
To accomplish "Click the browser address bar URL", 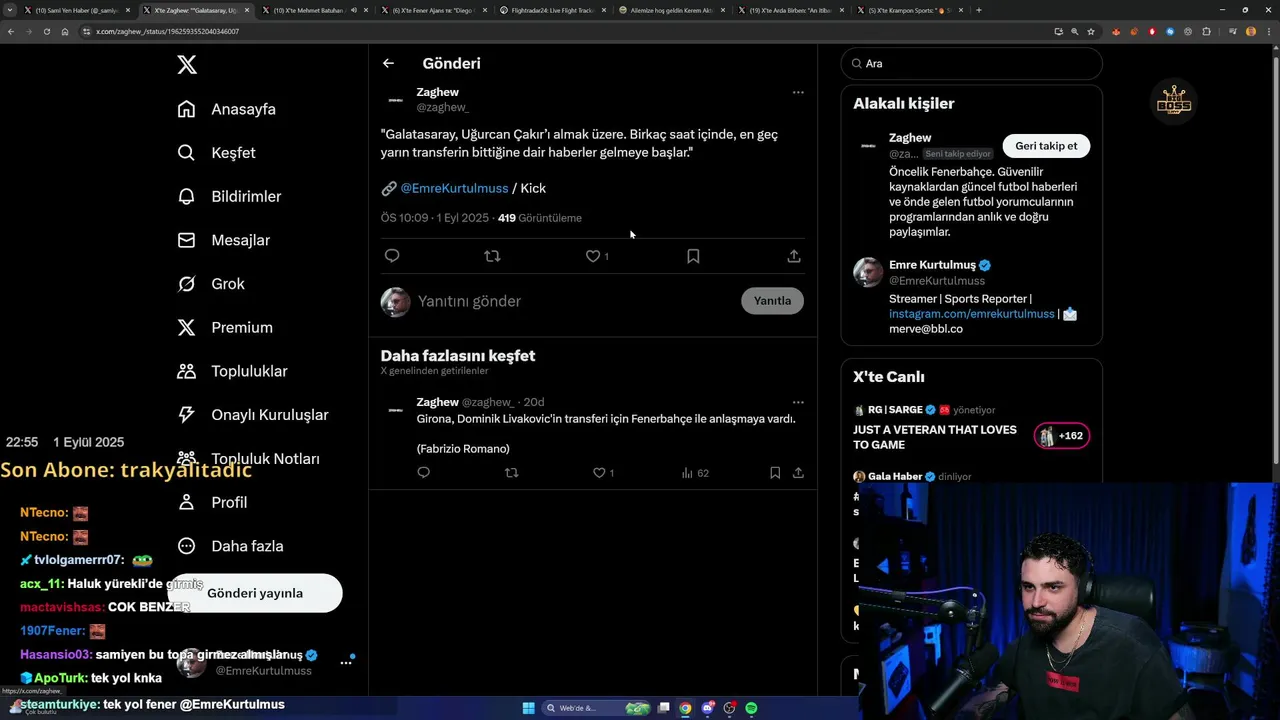I will (167, 31).
